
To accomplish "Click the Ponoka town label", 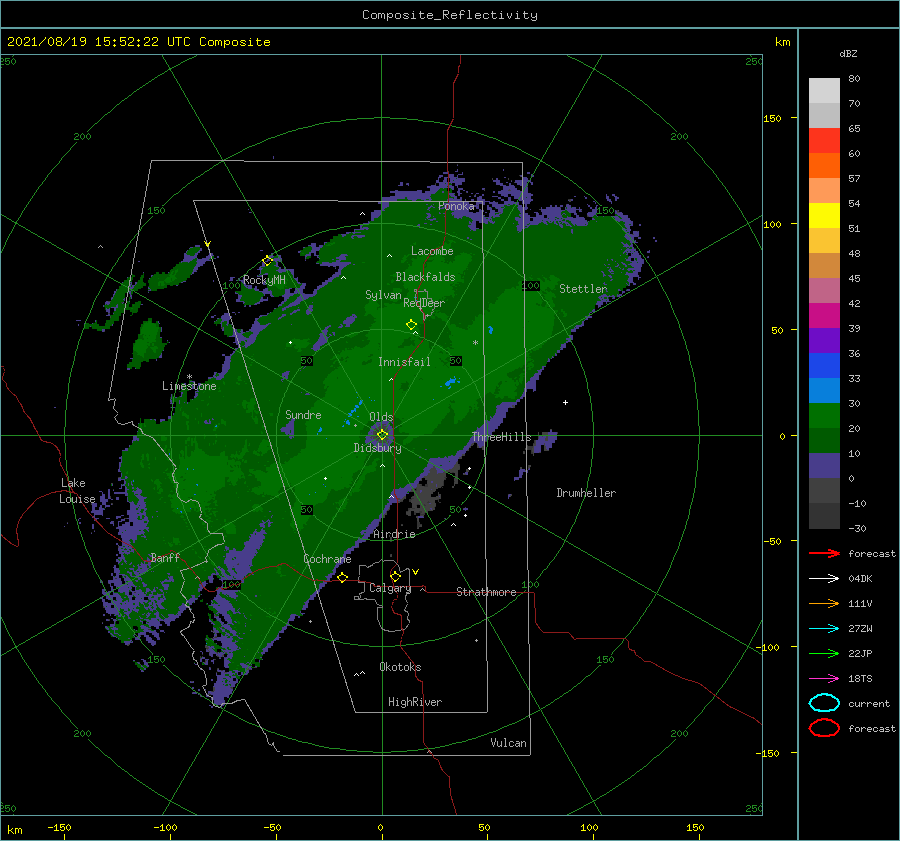I will 456,206.
